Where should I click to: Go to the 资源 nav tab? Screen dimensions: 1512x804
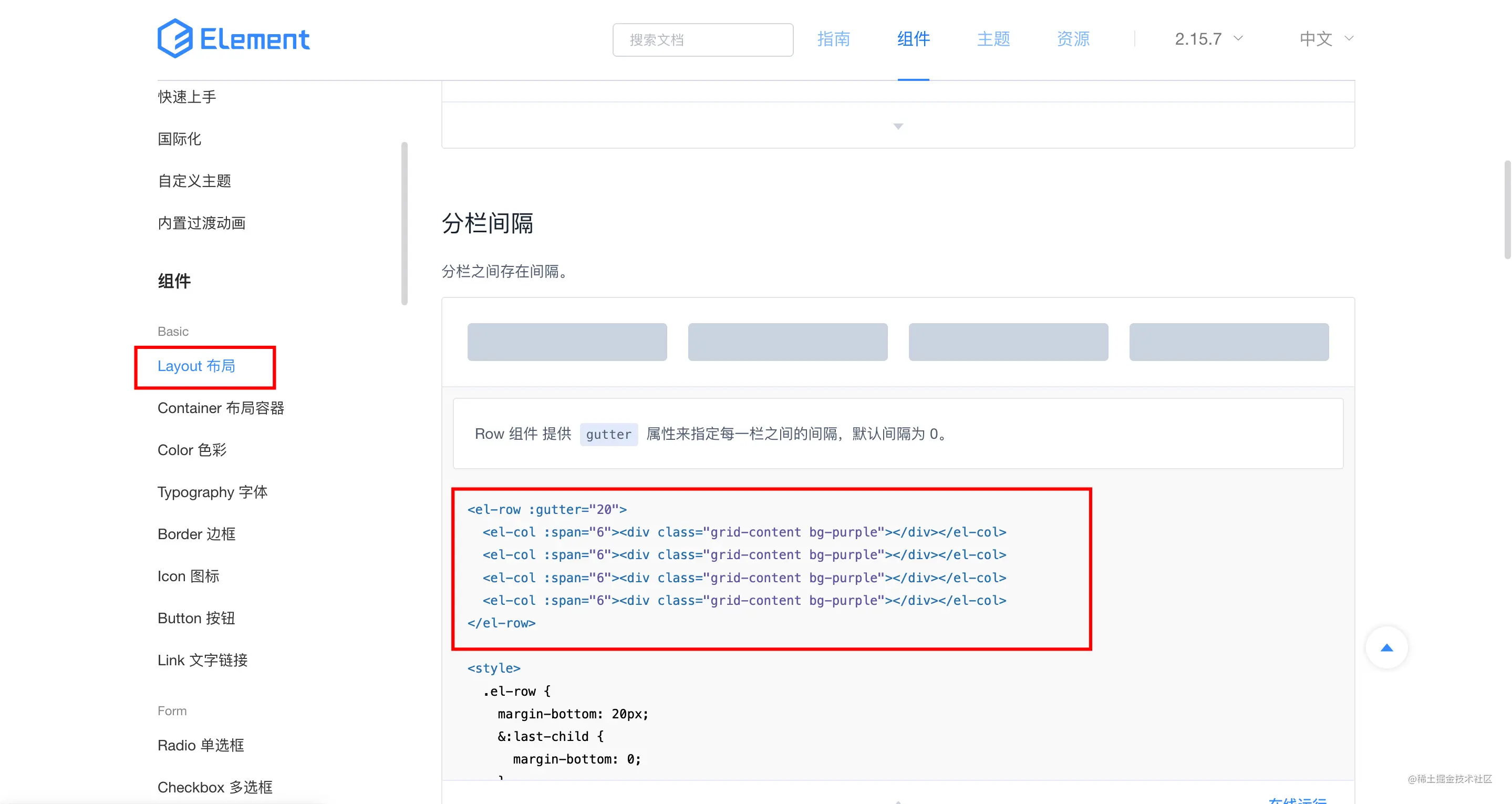click(1072, 39)
